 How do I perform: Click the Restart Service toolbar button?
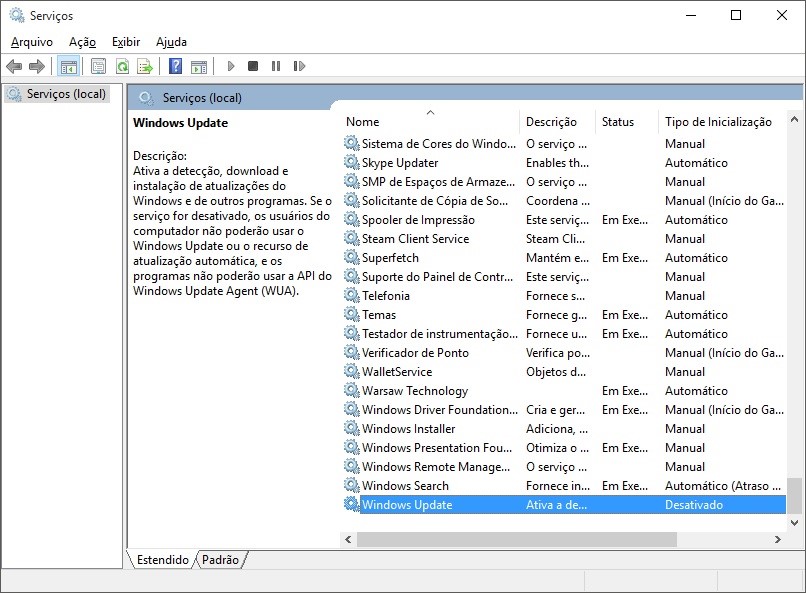tap(299, 67)
